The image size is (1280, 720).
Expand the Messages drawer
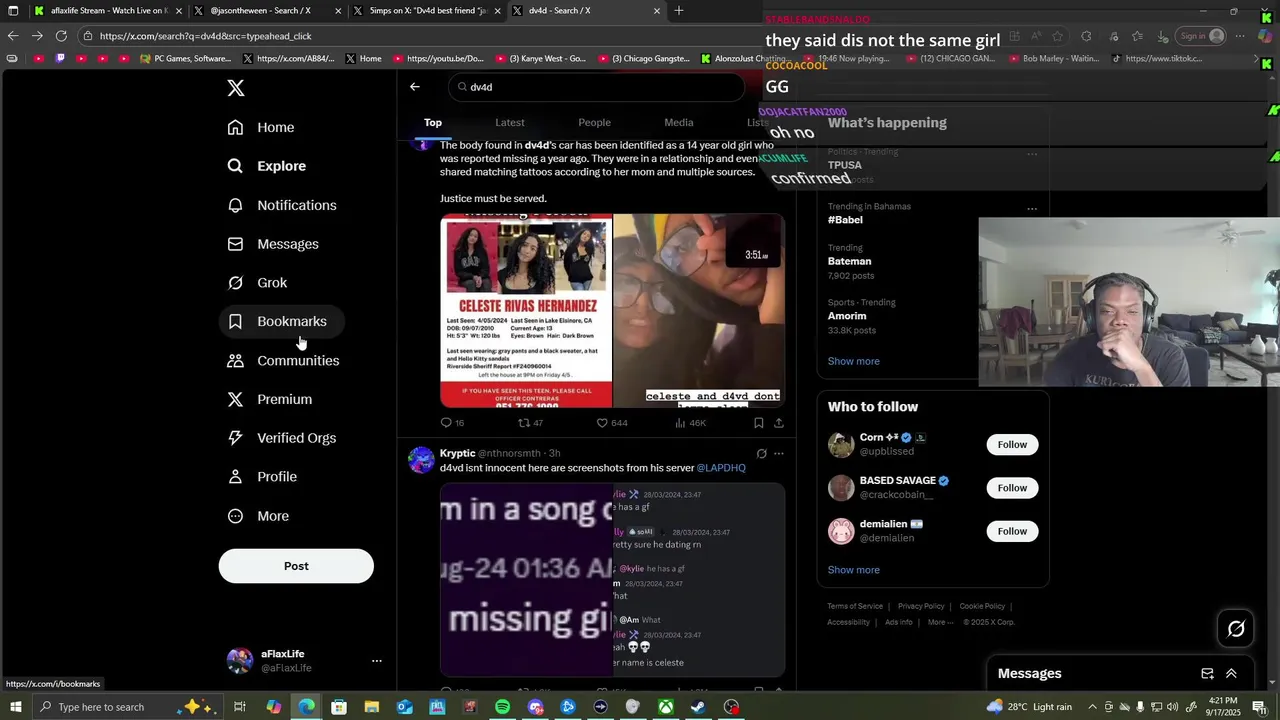pos(1231,674)
